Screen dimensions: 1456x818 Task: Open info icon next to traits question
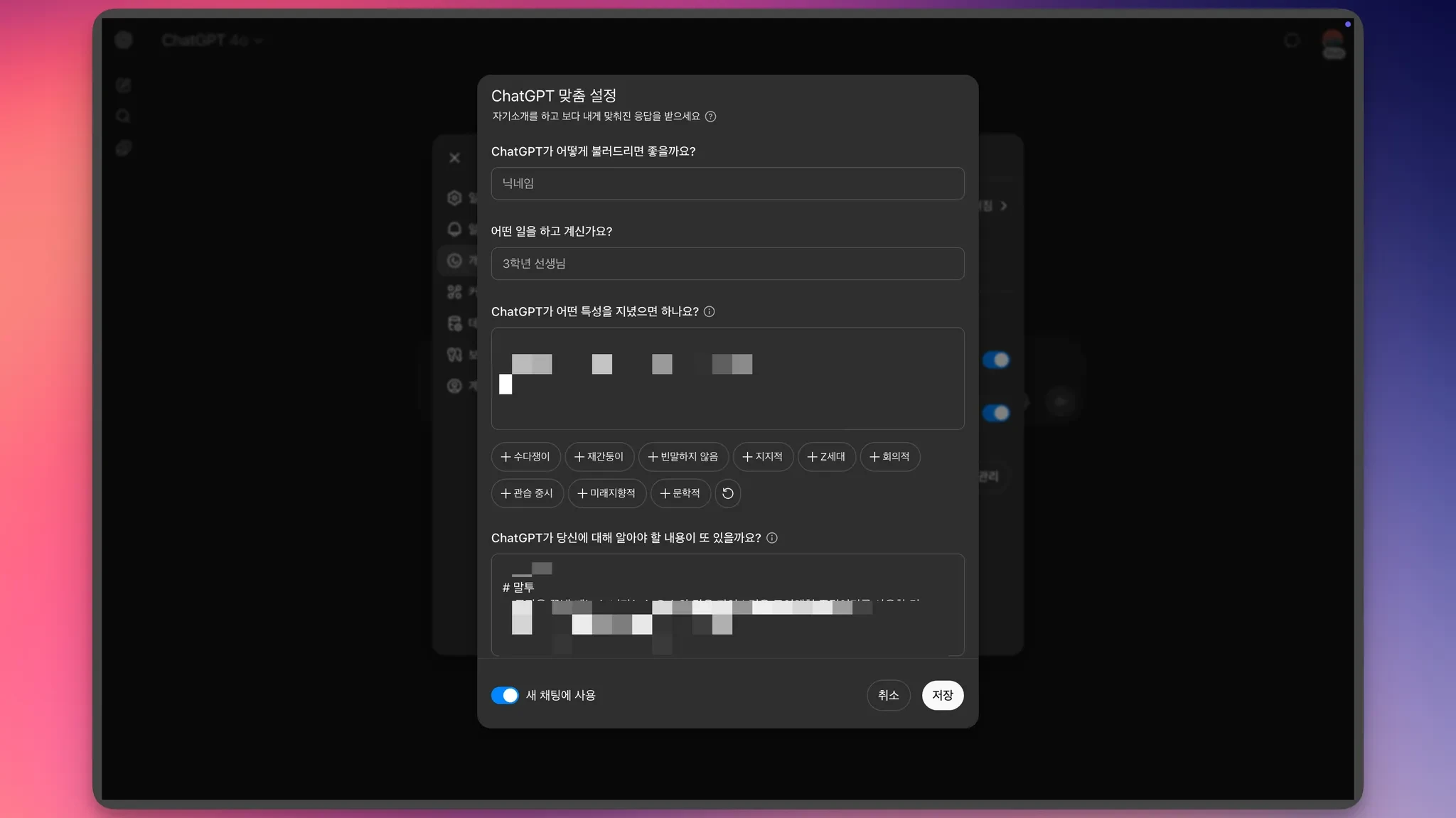pos(710,311)
